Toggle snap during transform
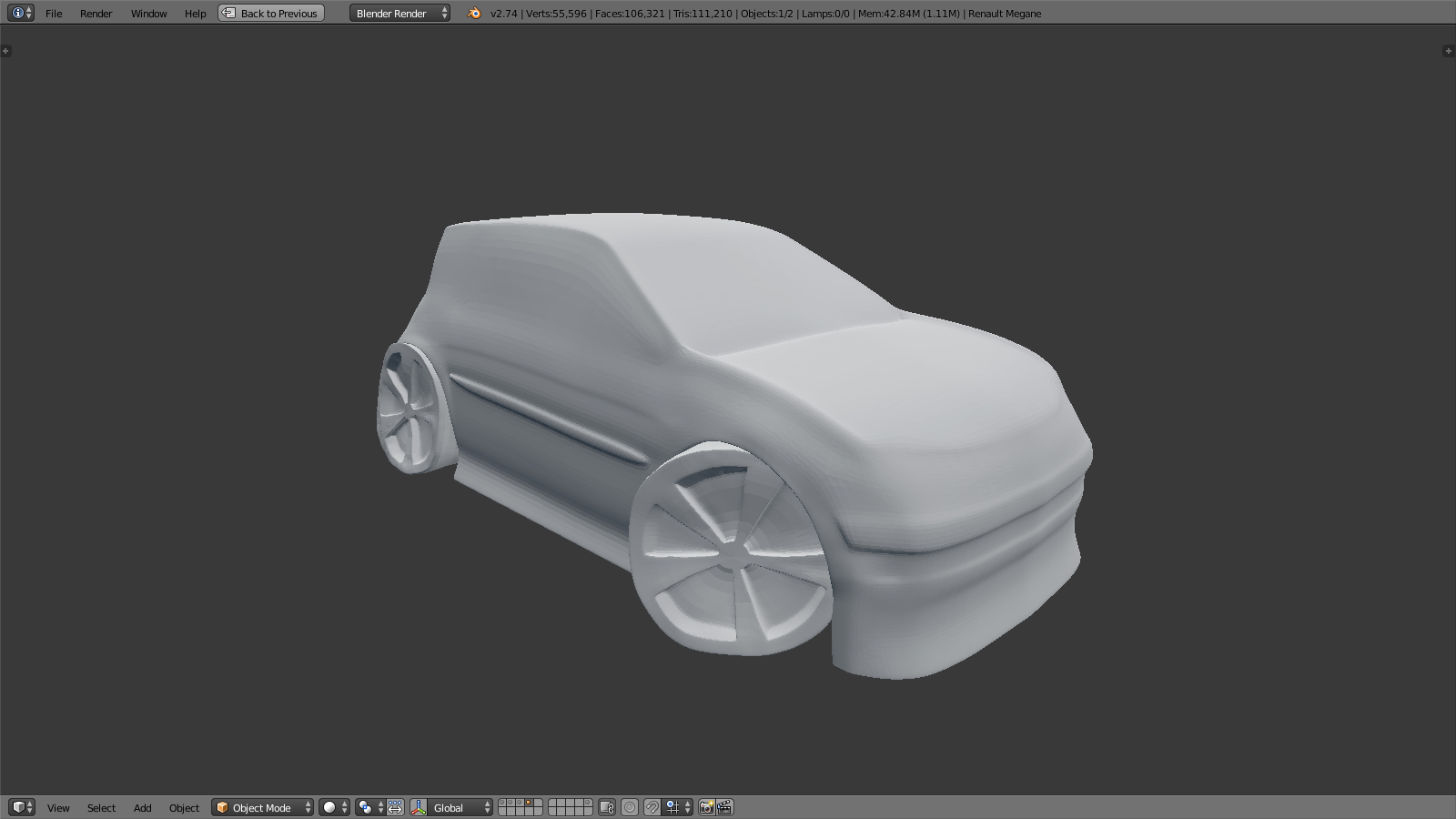The height and width of the screenshot is (819, 1456). click(652, 807)
